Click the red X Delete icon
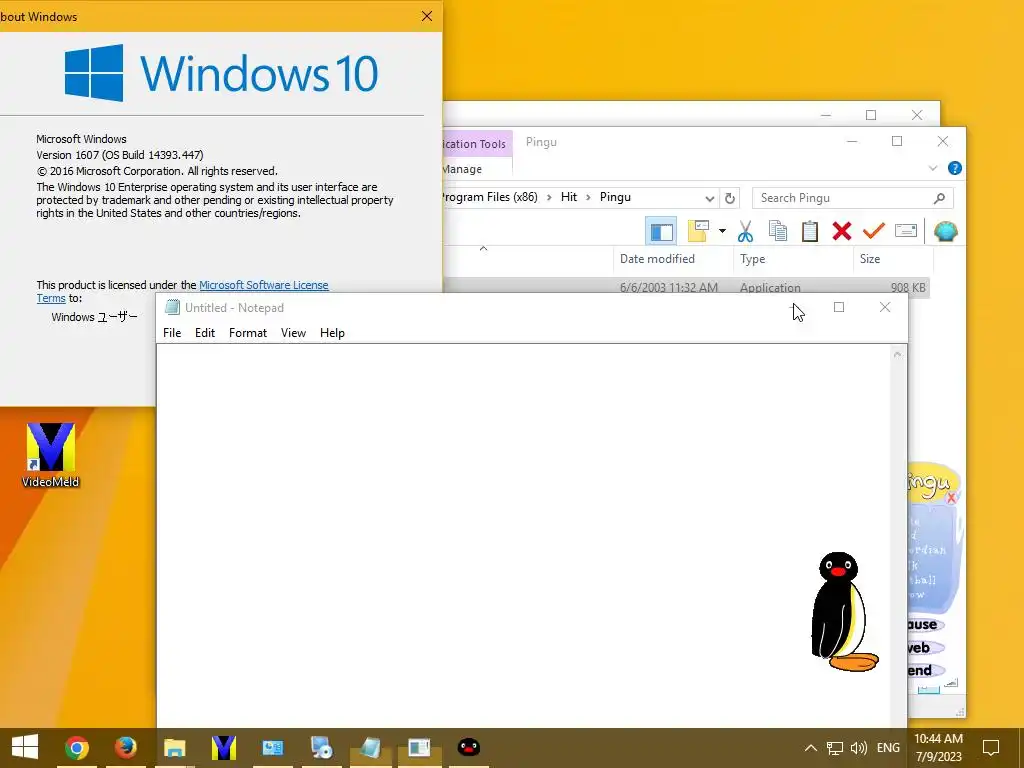The height and width of the screenshot is (768, 1024). pos(842,231)
